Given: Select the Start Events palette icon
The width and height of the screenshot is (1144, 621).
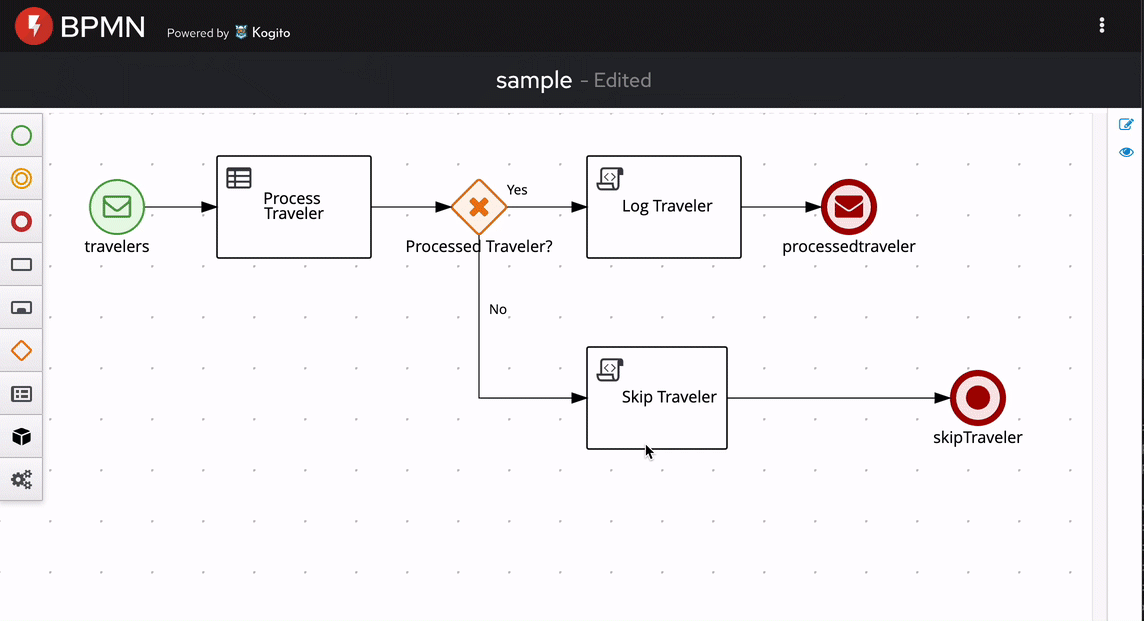Looking at the screenshot, I should click(21, 136).
